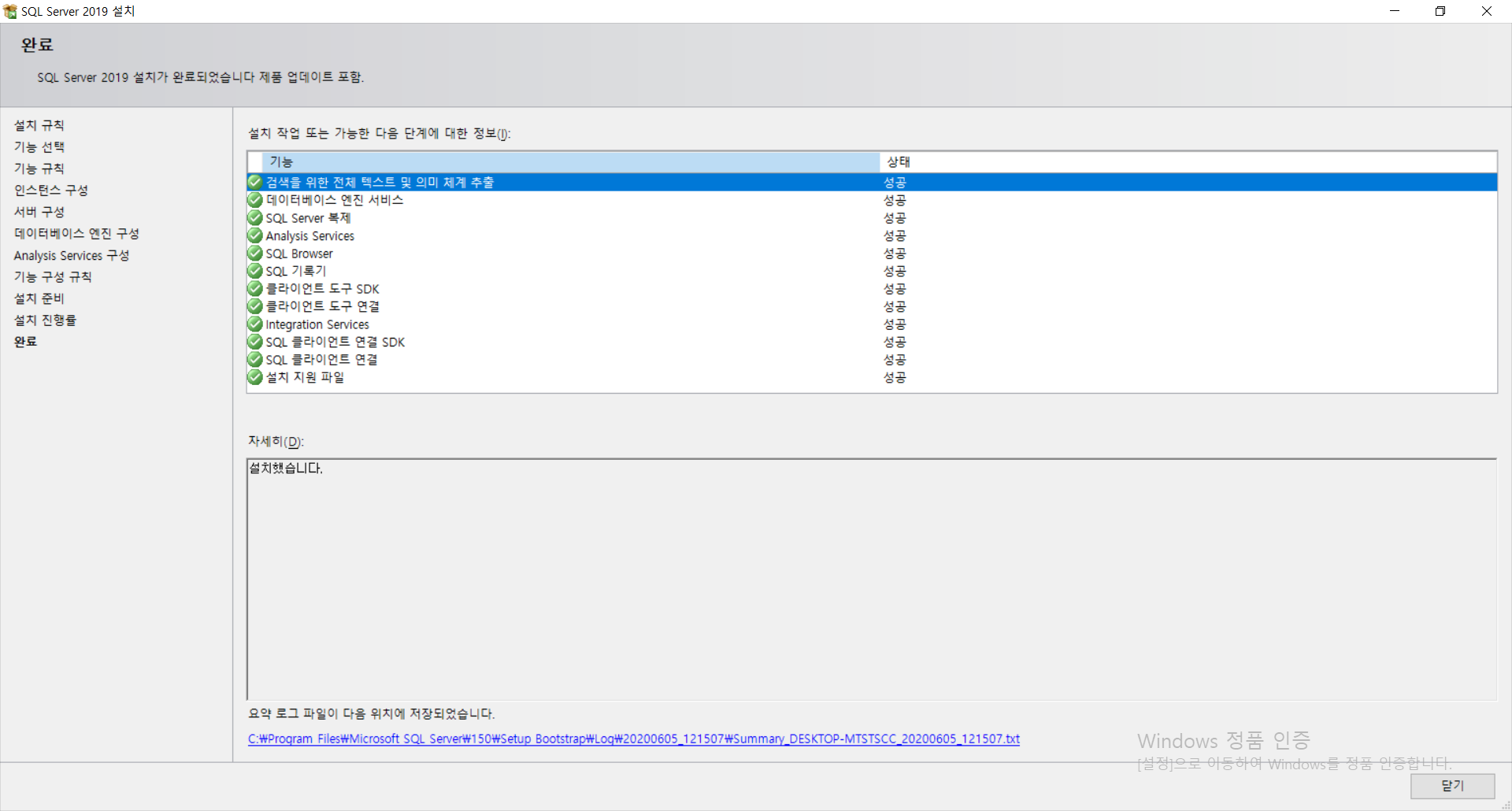The image size is (1512, 811).
Task: Select the SQL Server 복제 feature row
Action: 872,217
